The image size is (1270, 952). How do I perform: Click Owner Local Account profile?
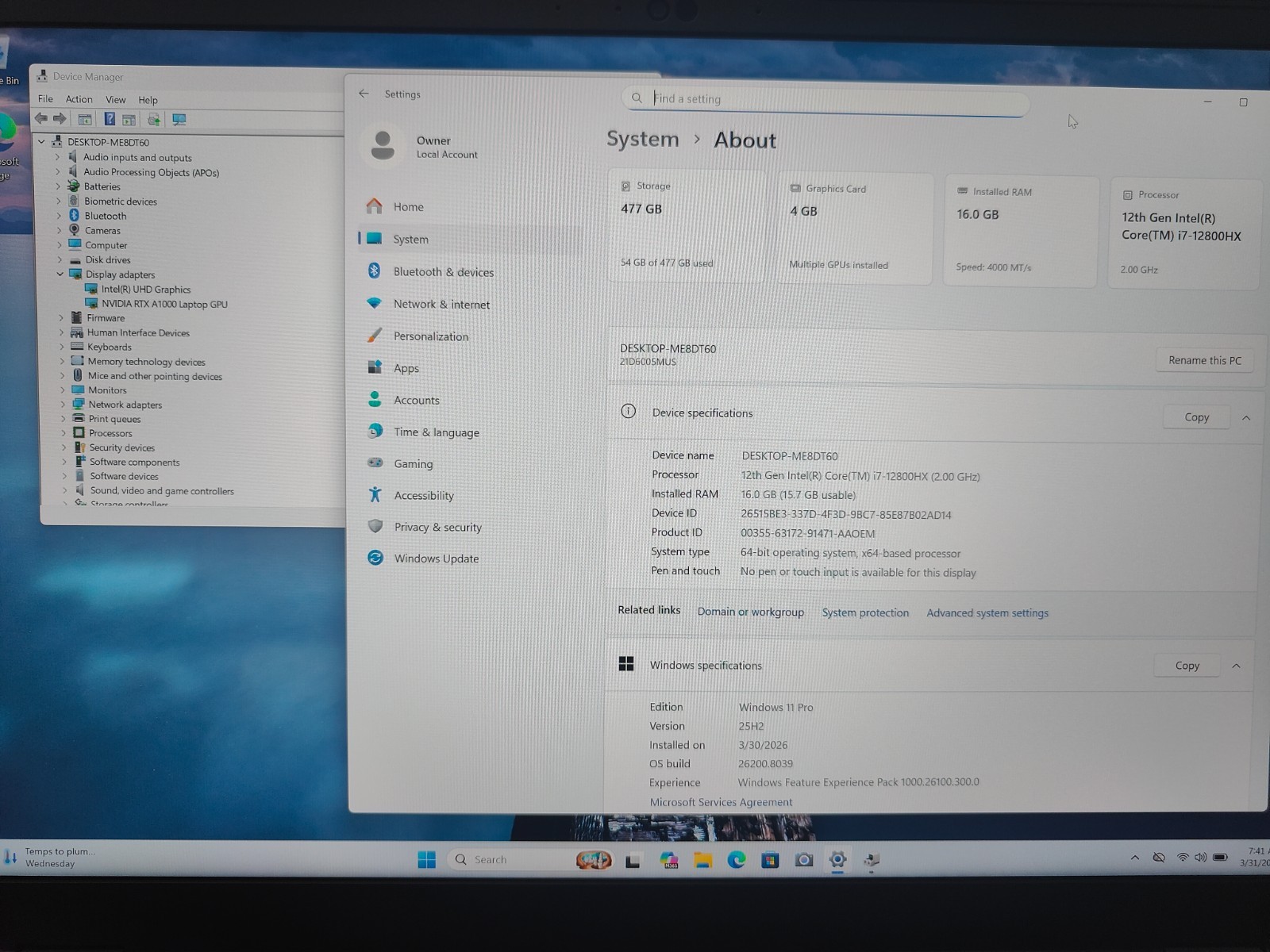click(421, 146)
